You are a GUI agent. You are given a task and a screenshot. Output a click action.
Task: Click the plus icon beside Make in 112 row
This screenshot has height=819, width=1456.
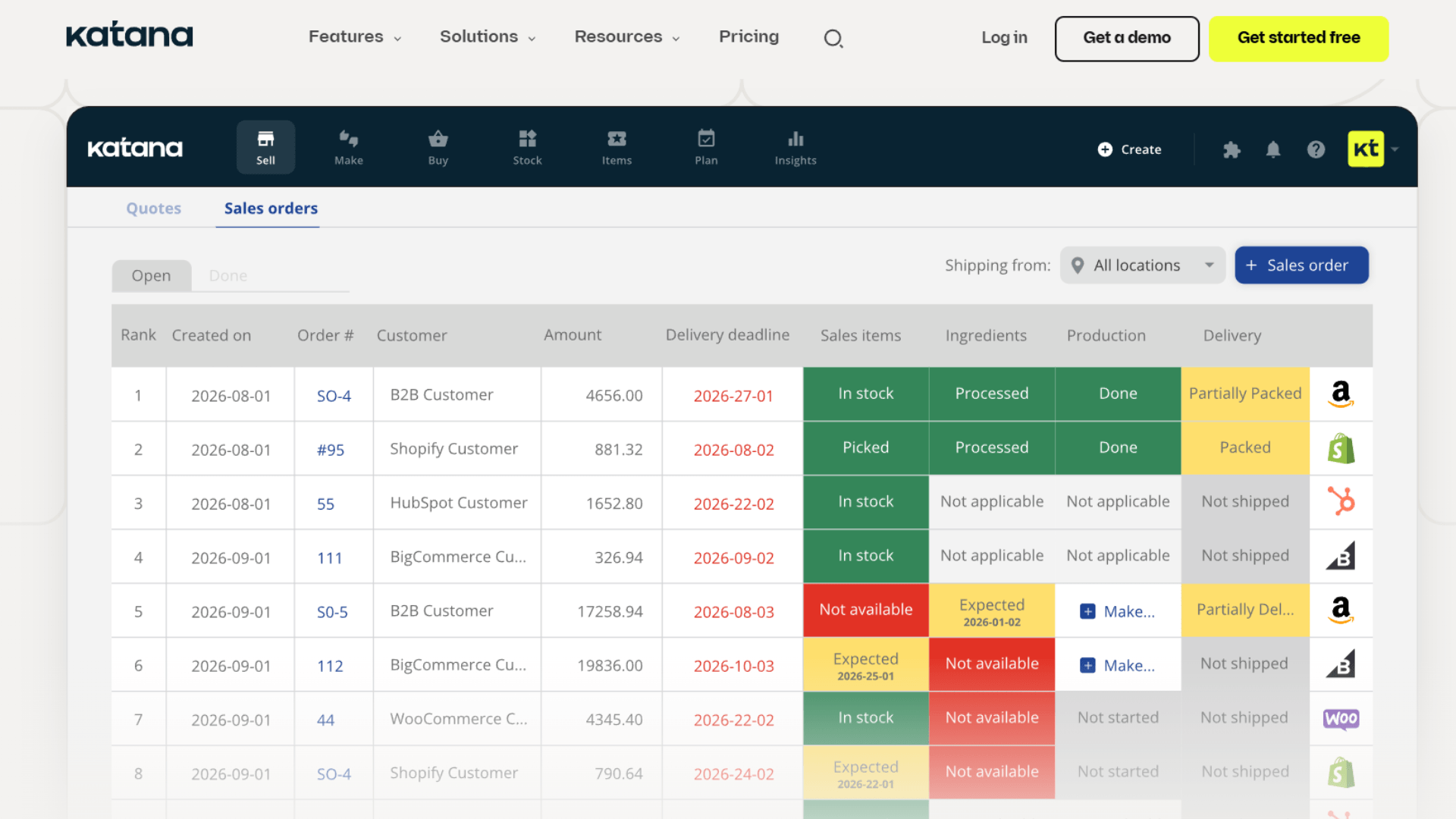(x=1087, y=665)
